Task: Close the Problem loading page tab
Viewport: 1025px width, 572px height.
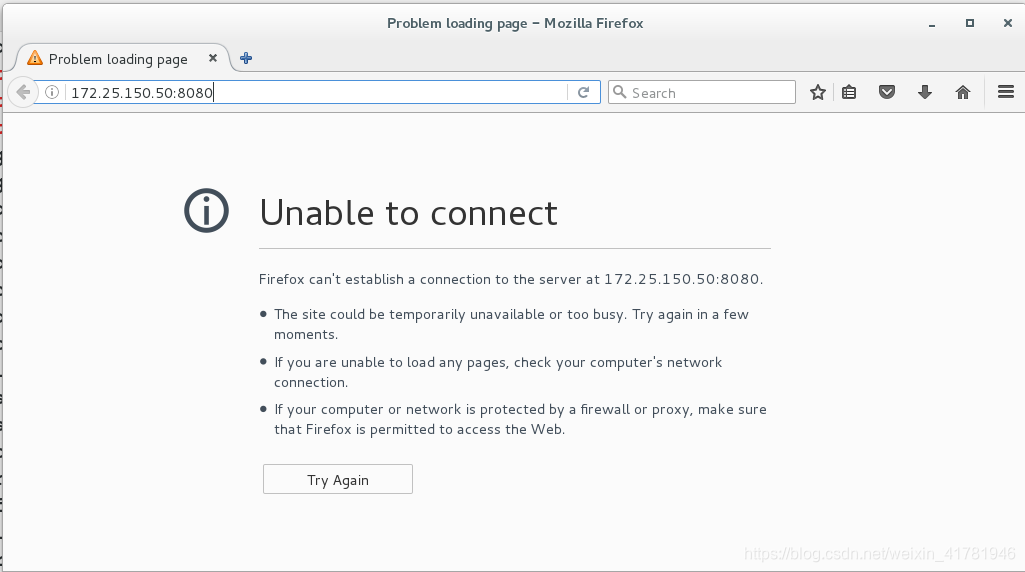Action: pyautogui.click(x=212, y=58)
